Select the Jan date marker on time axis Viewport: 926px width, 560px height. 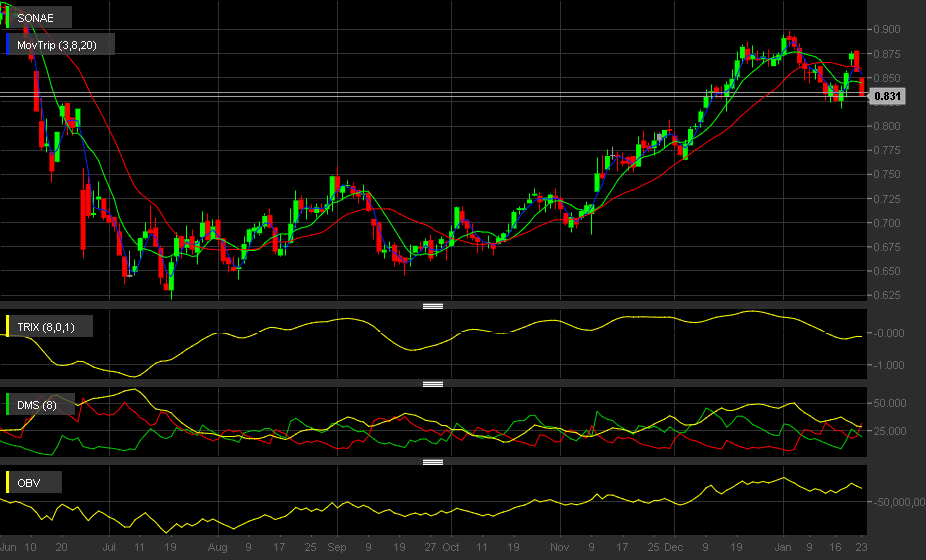click(x=782, y=547)
